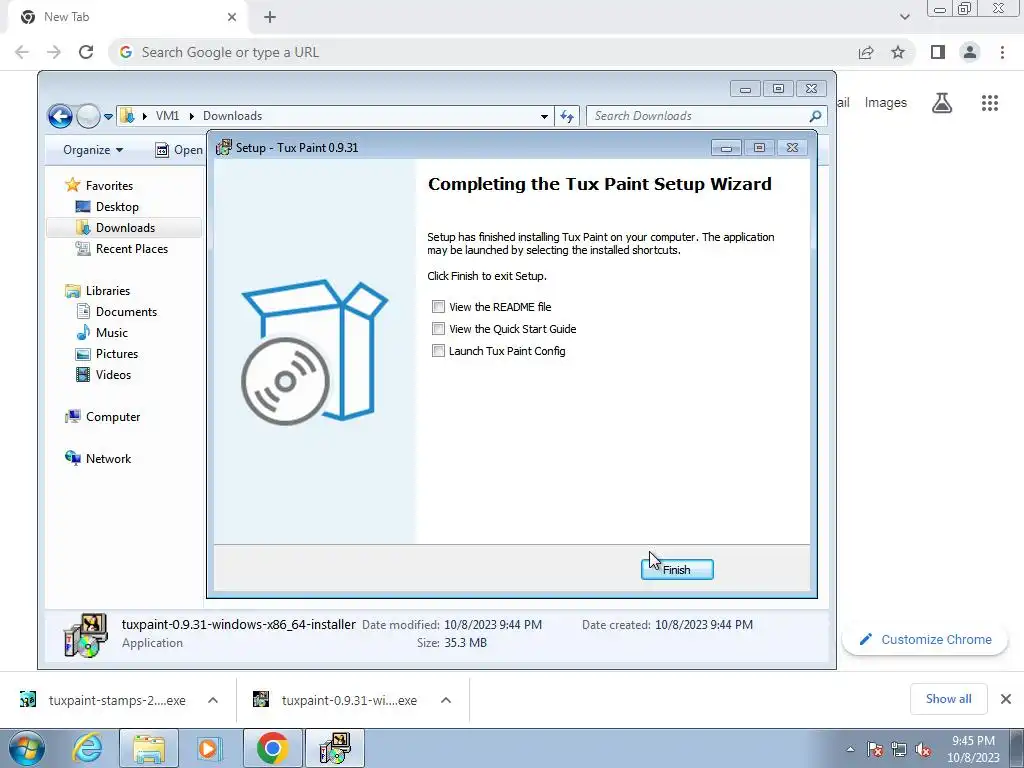Open Explorer recent locations dropdown arrow
1024x768 pixels.
[108, 117]
